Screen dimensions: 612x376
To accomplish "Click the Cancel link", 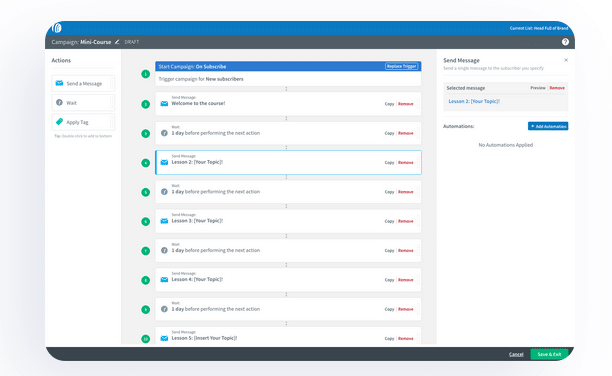I will pos(516,354).
